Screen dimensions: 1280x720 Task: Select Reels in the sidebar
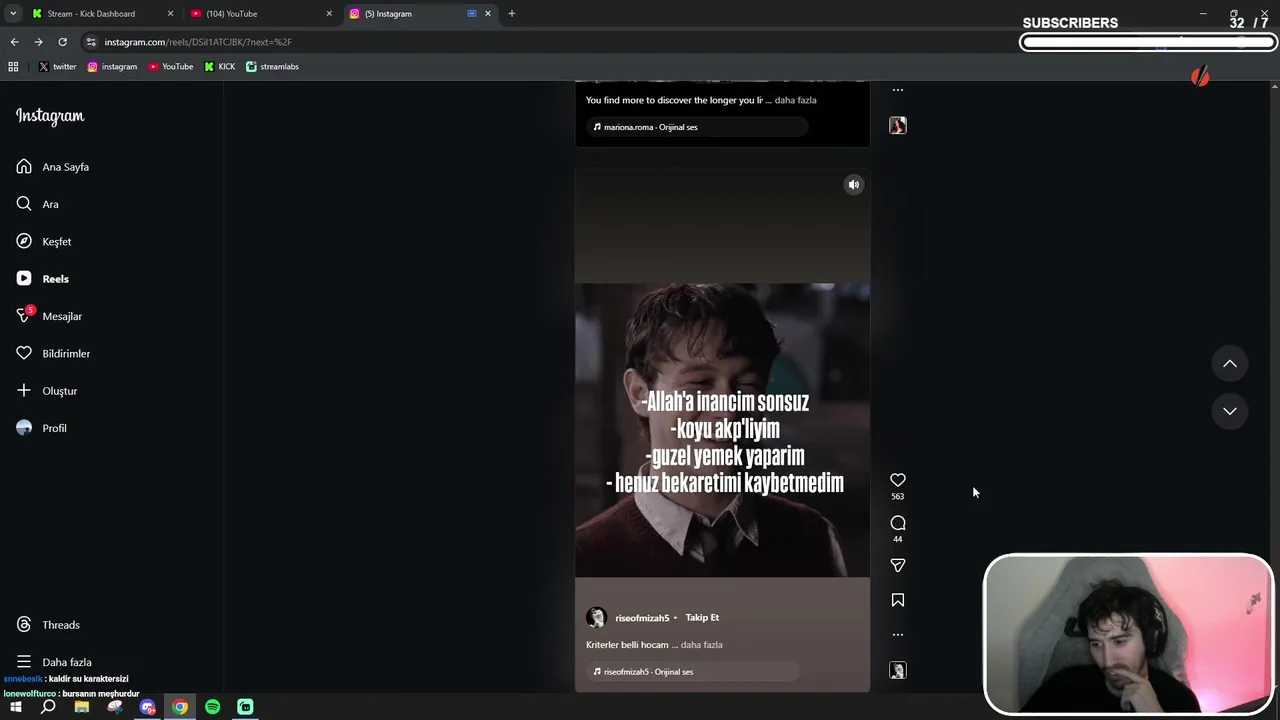pos(43,279)
